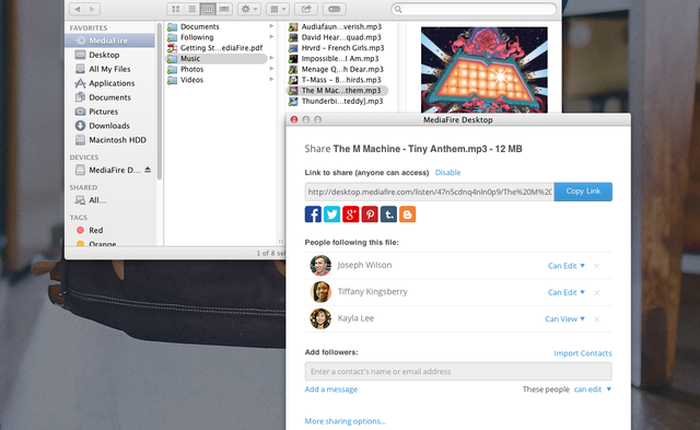700x430 pixels.
Task: Open Kayla Lee's Can View dropdown
Action: (x=565, y=319)
